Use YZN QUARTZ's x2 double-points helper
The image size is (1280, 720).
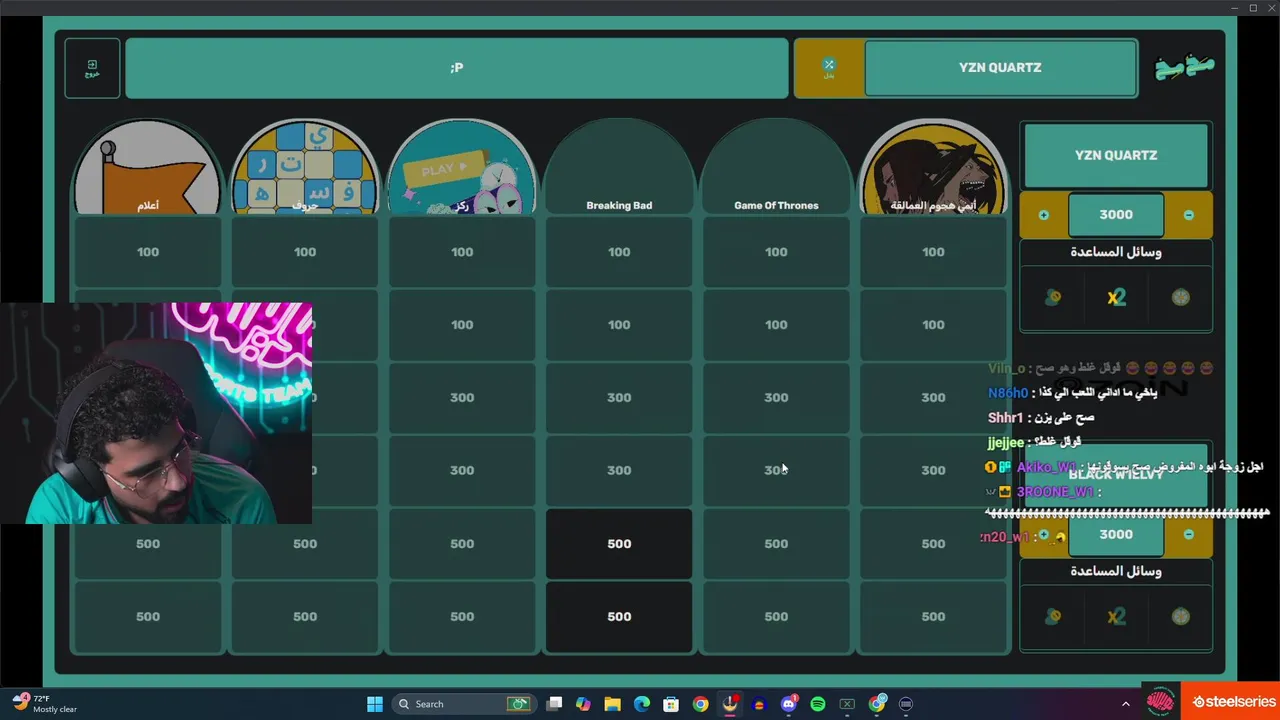[1116, 297]
